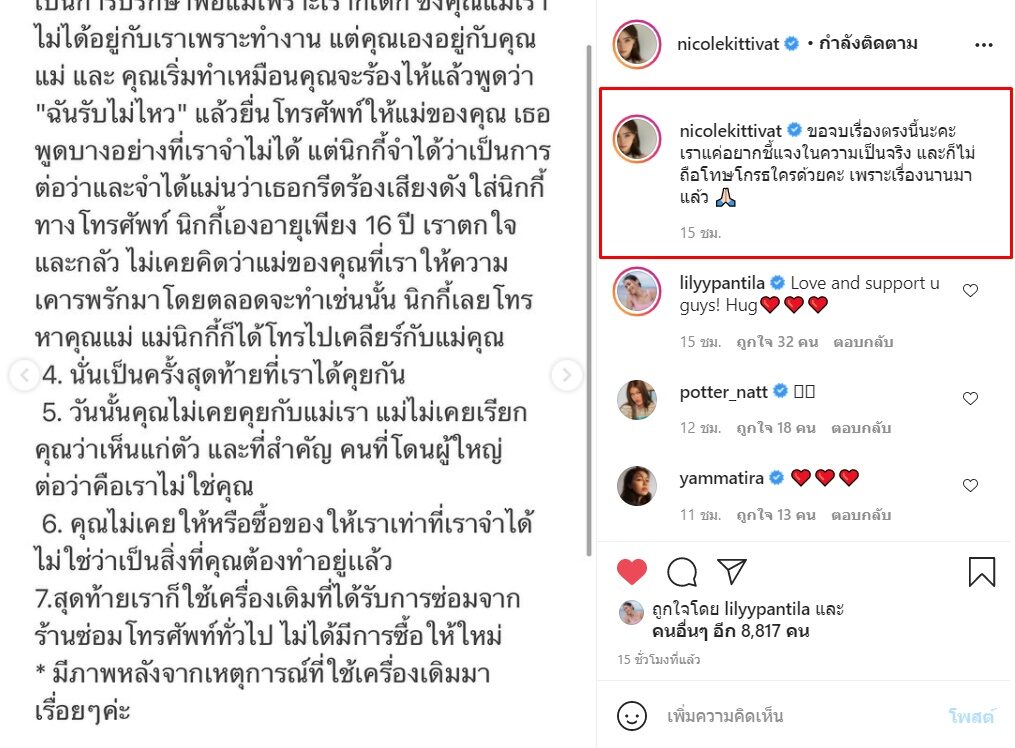This screenshot has width=1015, height=748.
Task: Go to previous carousel image arrow
Action: pyautogui.click(x=25, y=375)
